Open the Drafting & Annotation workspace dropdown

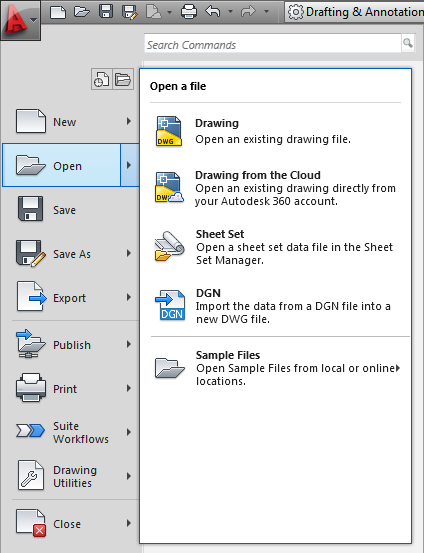coord(354,12)
